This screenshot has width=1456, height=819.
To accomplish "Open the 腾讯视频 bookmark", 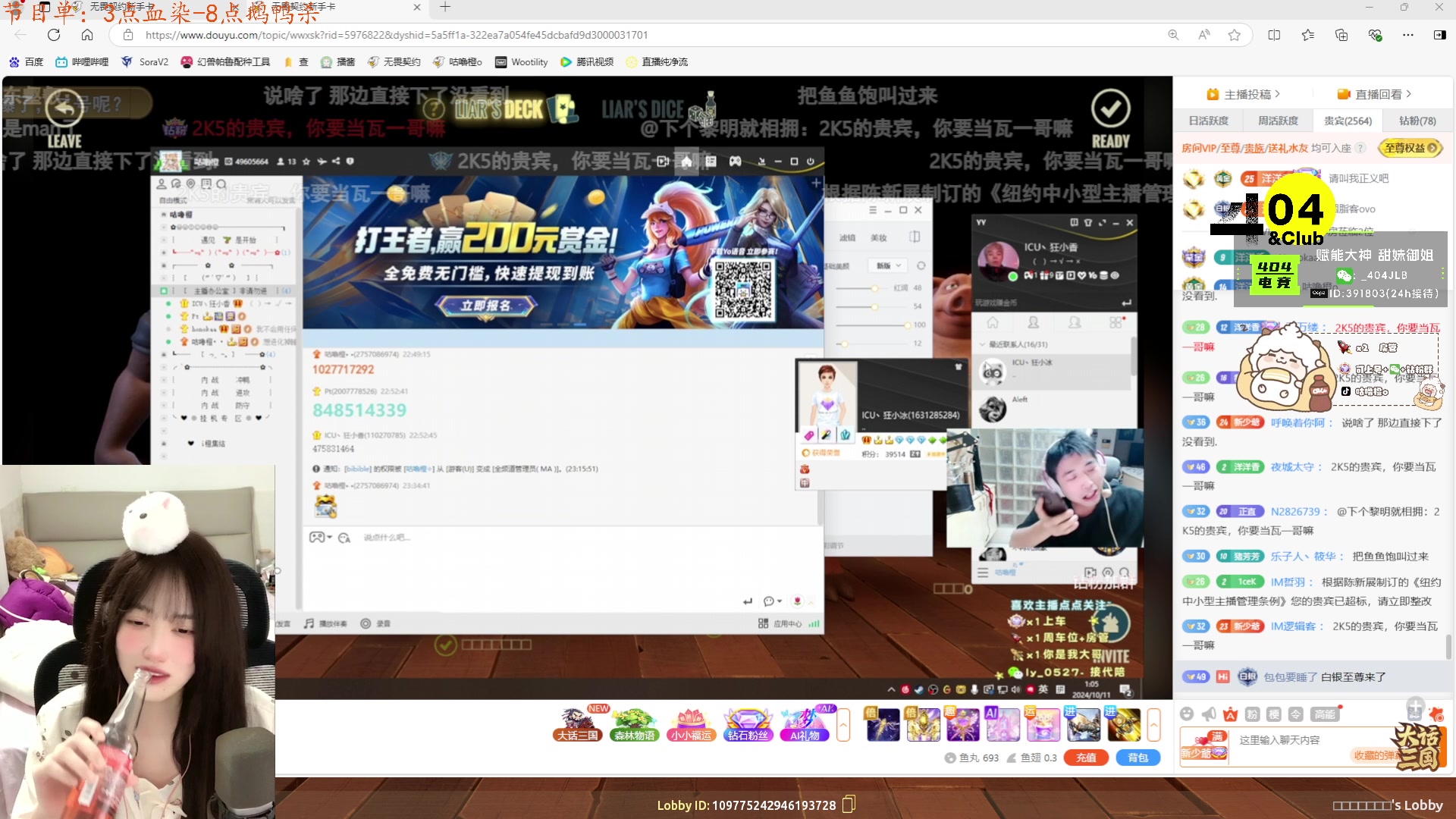I will (587, 62).
